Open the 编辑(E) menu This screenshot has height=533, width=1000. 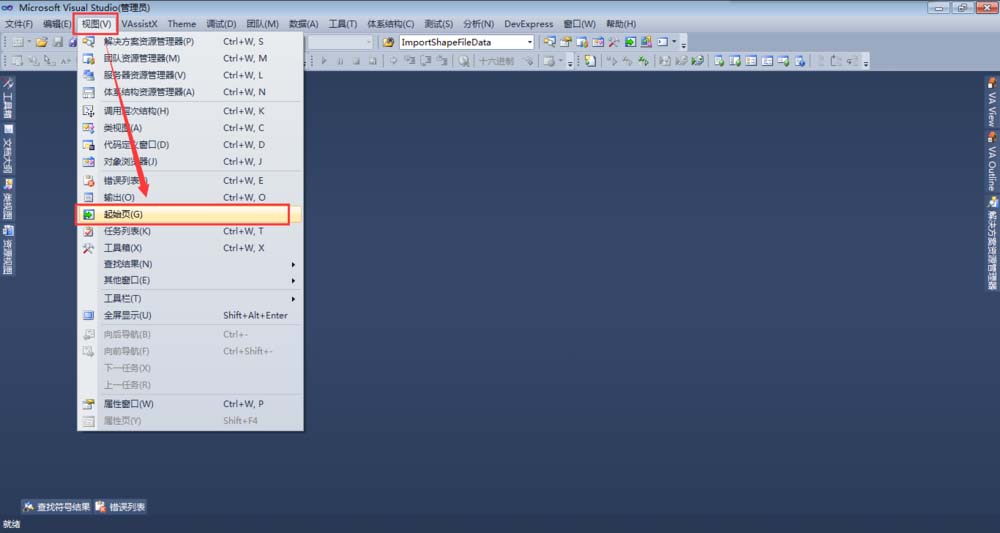click(57, 24)
